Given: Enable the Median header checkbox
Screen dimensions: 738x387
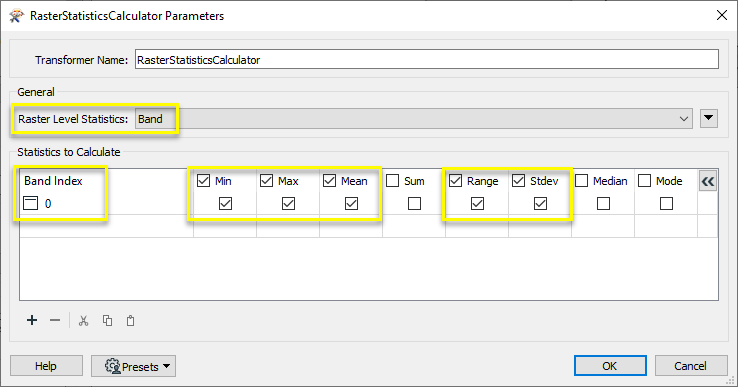Looking at the screenshot, I should pos(582,181).
